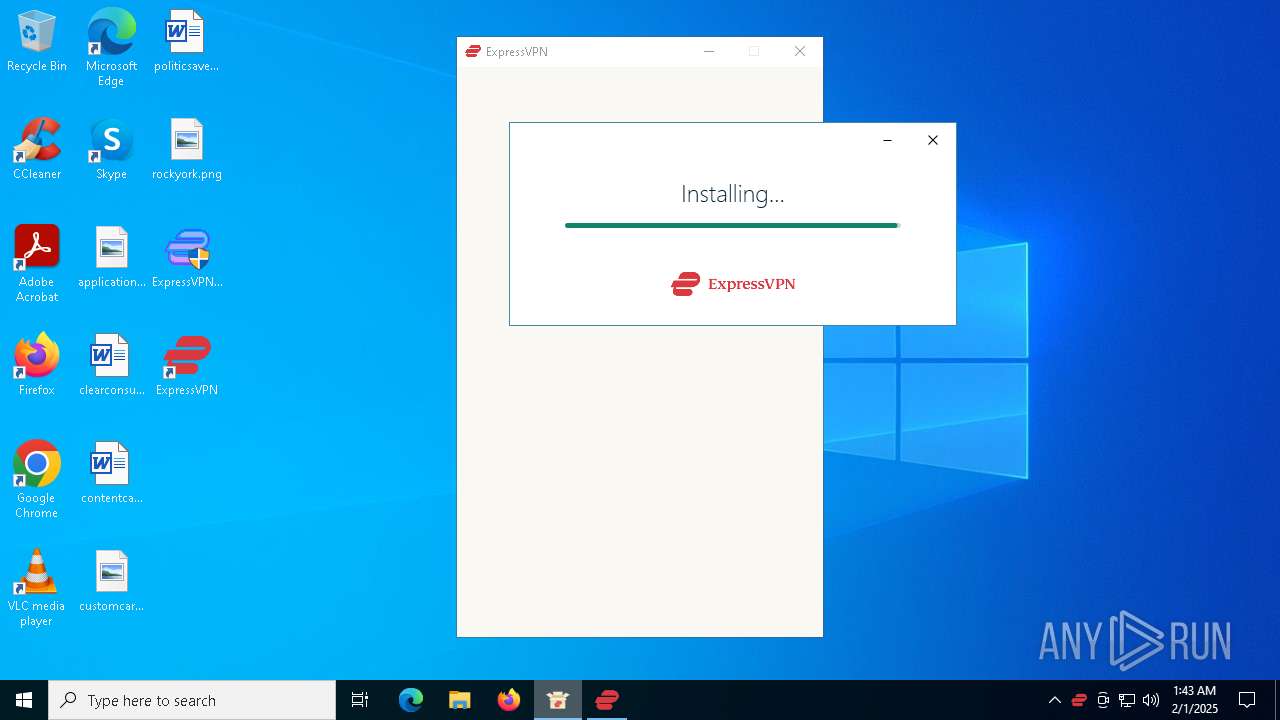Image resolution: width=1280 pixels, height=720 pixels.
Task: Open Task View on the taskbar
Action: point(360,700)
